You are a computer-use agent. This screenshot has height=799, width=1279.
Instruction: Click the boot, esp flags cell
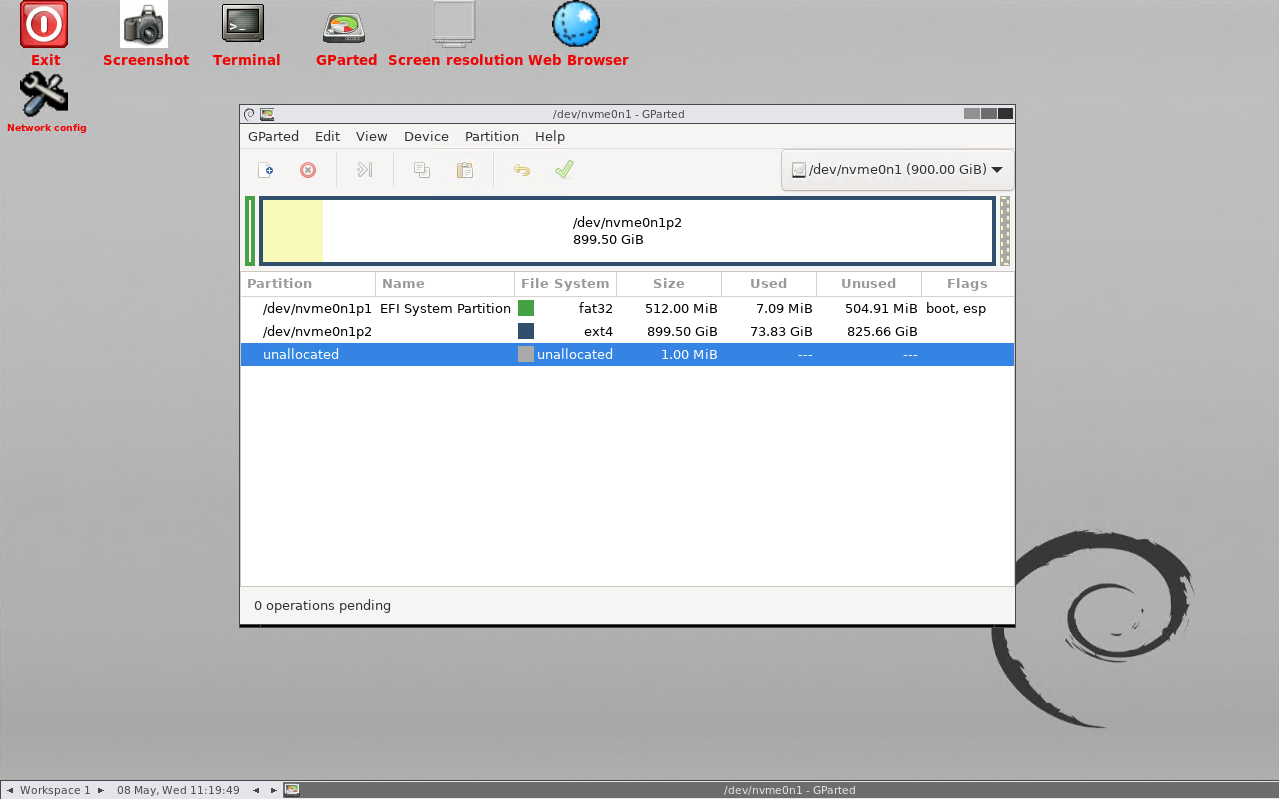pos(956,308)
